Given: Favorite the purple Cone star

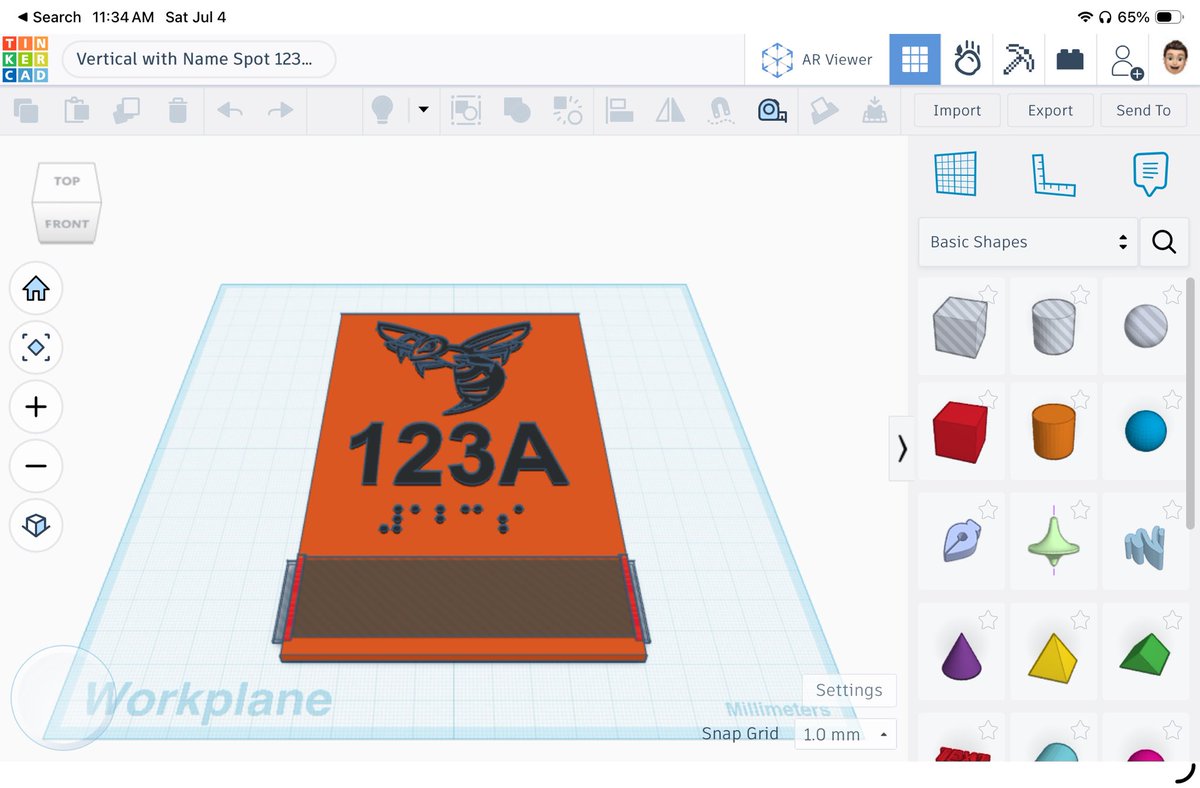Looking at the screenshot, I should point(988,621).
